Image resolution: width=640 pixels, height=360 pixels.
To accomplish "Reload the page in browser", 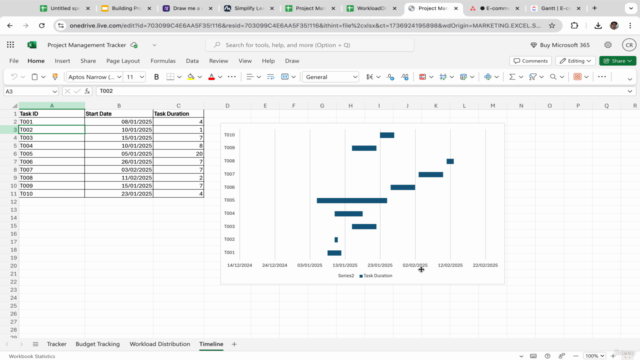I will click(42, 26).
